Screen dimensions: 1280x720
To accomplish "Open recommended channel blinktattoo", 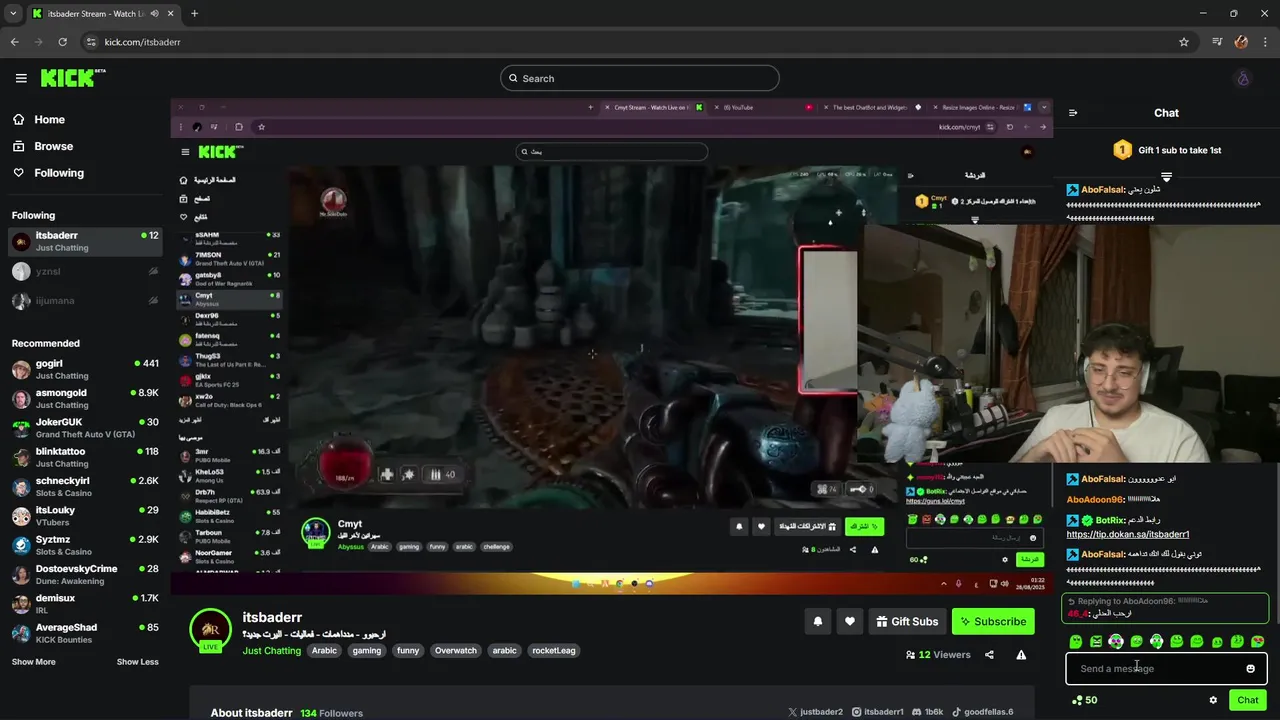I will pos(84,457).
